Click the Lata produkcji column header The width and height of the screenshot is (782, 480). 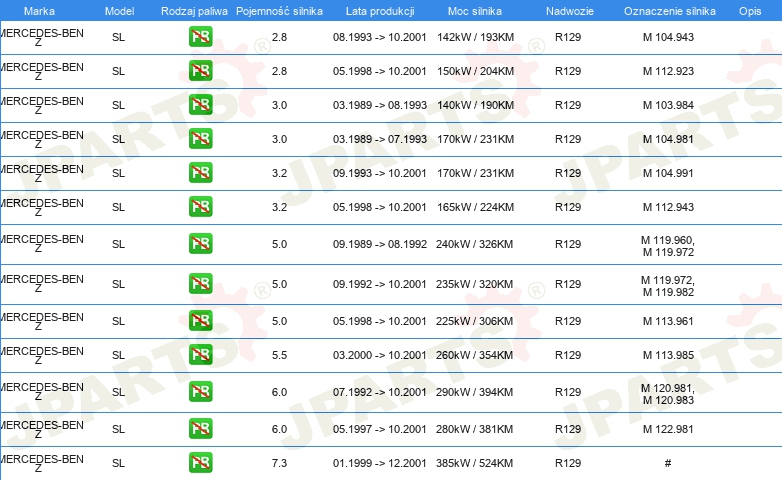click(x=380, y=11)
